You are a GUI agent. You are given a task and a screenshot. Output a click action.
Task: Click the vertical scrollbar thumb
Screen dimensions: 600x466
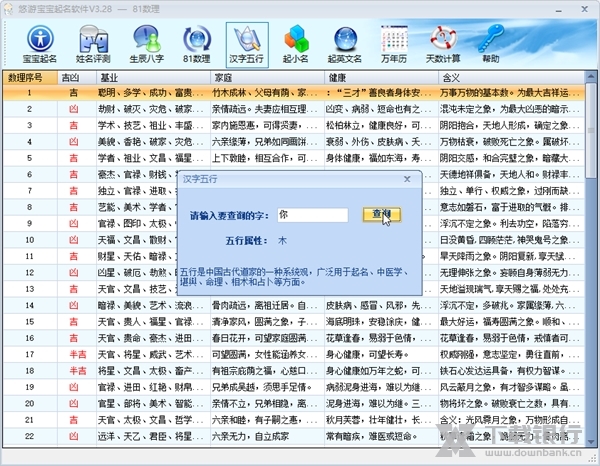[x=591, y=131]
